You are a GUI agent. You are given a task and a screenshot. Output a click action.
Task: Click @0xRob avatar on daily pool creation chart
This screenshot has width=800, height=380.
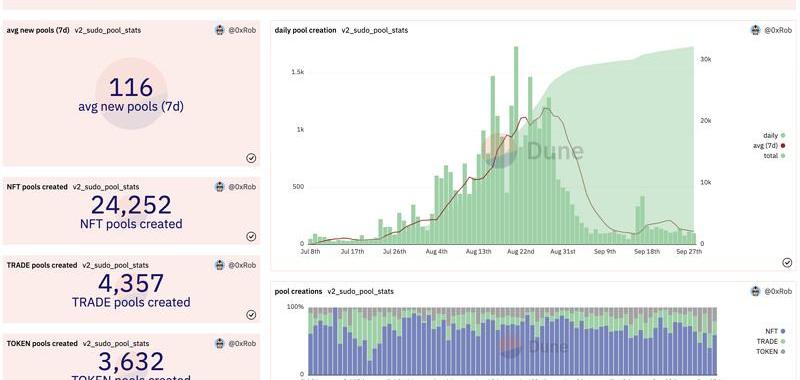(755, 30)
